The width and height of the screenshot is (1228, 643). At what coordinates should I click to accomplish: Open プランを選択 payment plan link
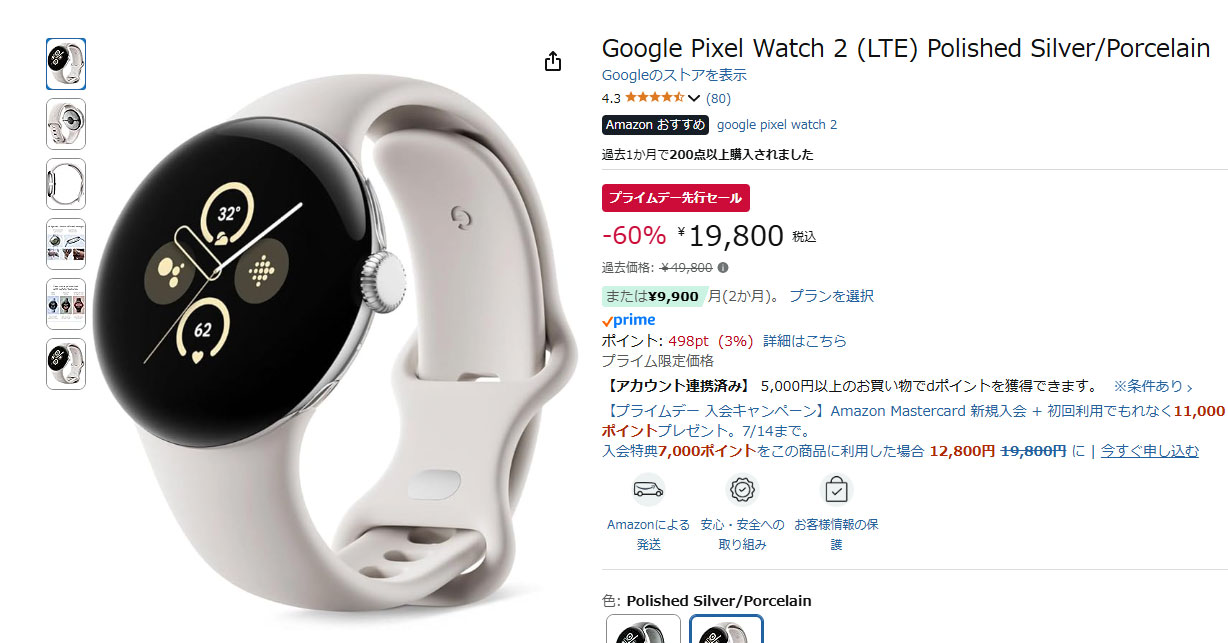click(831, 296)
